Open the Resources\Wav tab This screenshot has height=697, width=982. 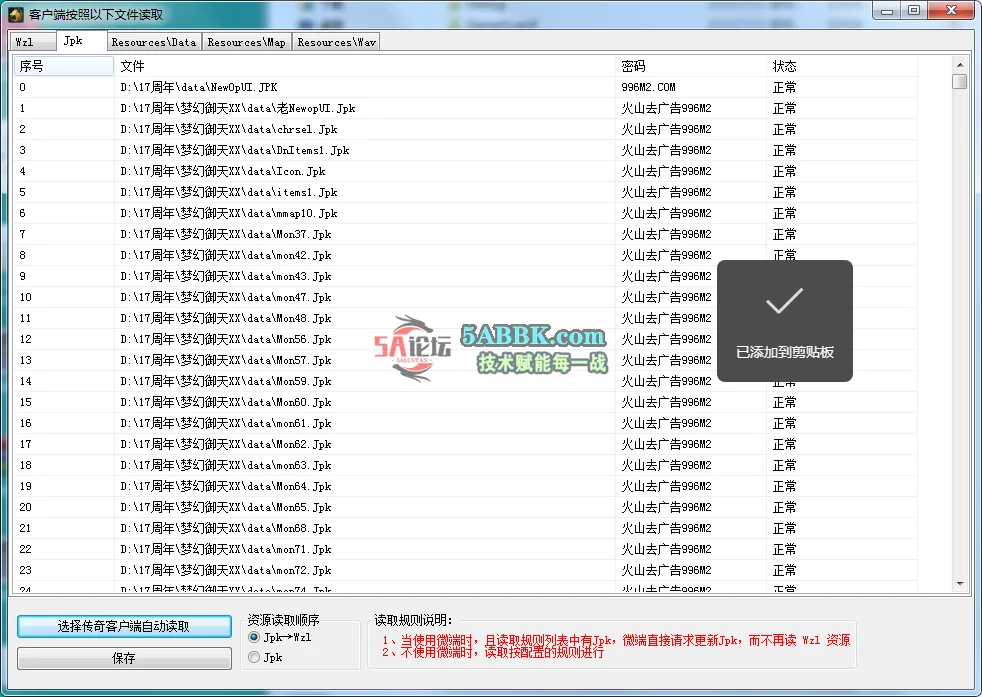[x=336, y=42]
